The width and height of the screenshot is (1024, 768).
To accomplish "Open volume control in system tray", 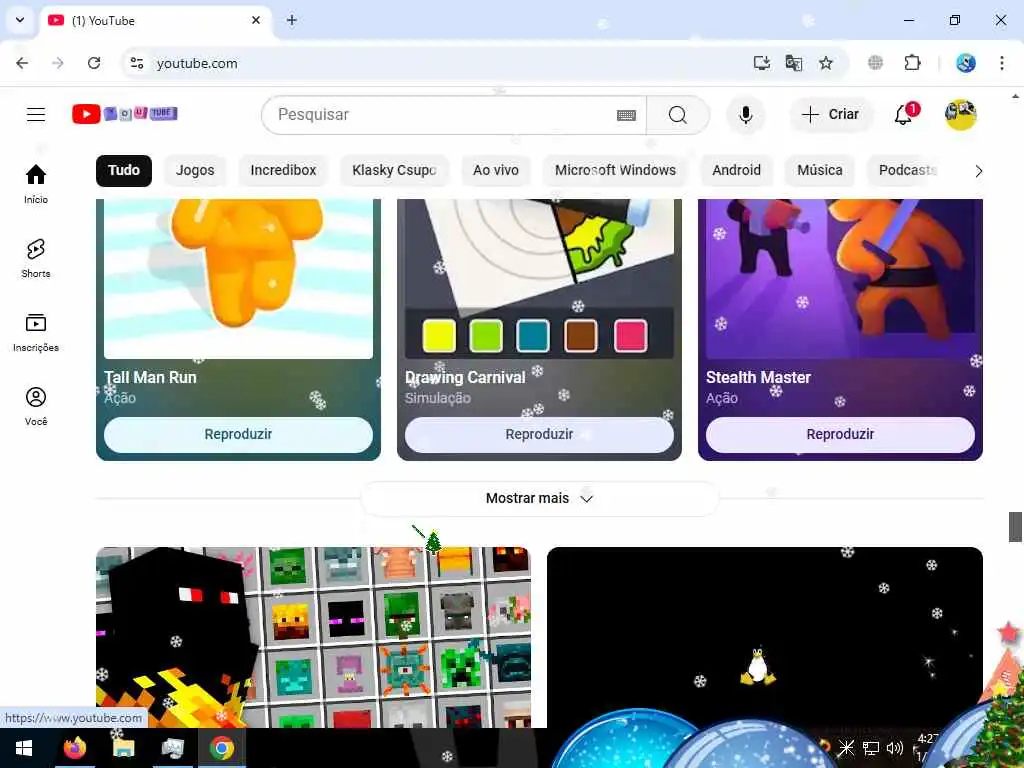I will [x=895, y=748].
